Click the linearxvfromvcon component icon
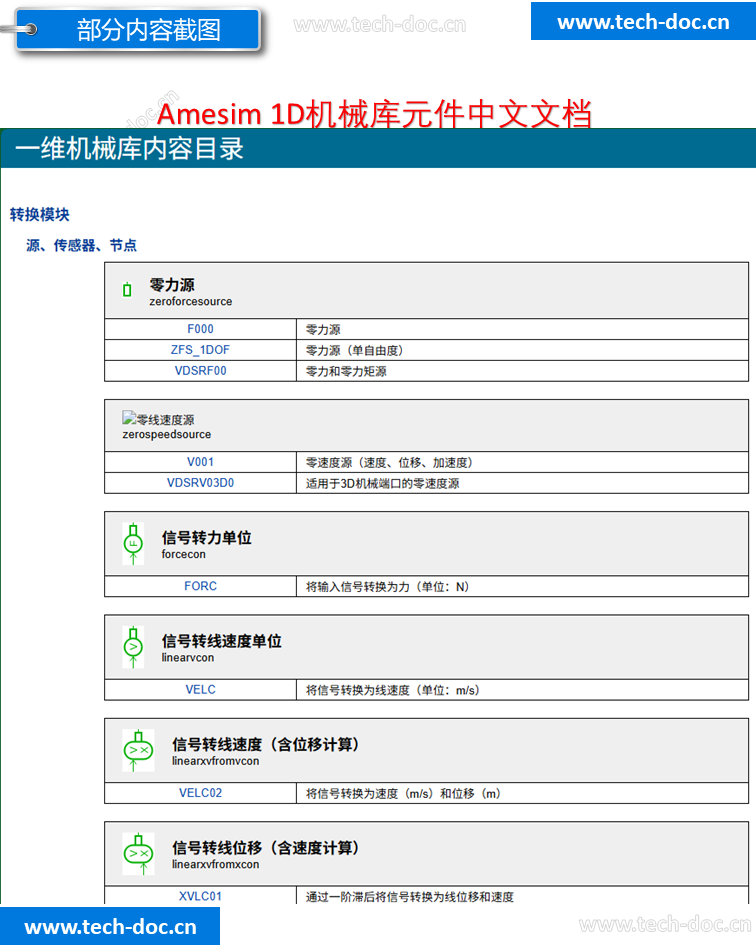 (x=139, y=751)
